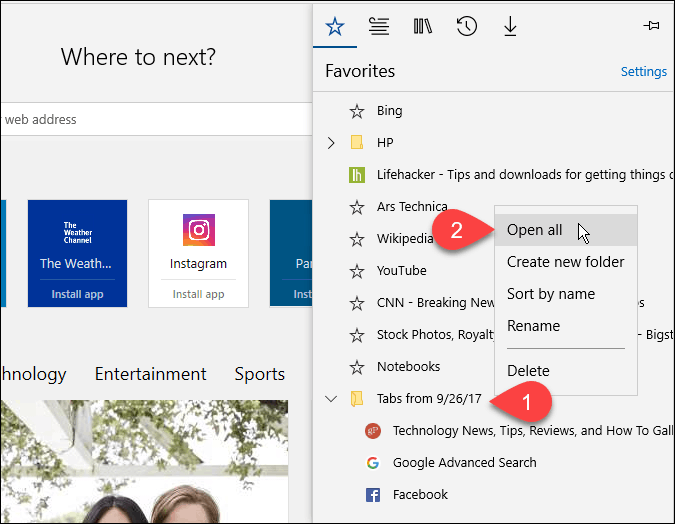Screen dimensions: 675x524
Task: Click the web address search field
Action: click(x=156, y=119)
